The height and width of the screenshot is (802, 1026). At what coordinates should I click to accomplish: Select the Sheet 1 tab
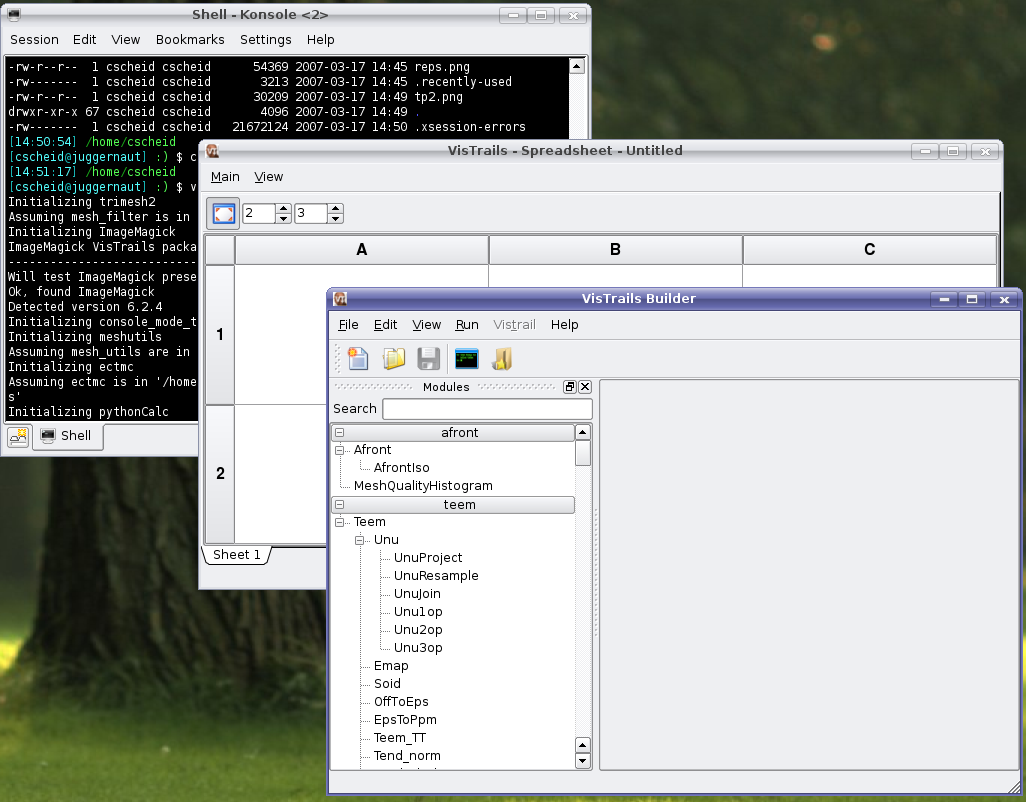point(236,555)
